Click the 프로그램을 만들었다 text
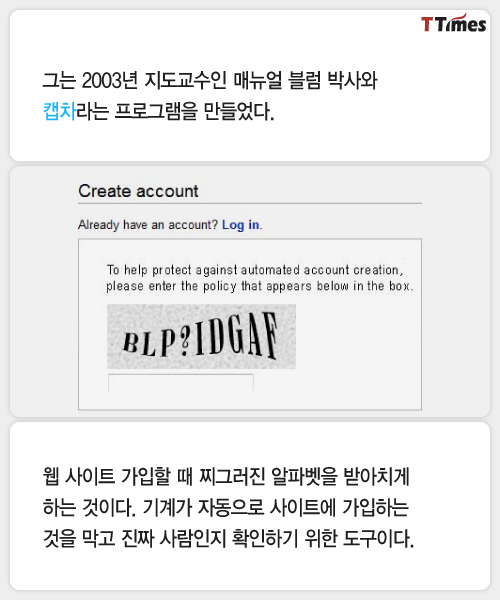 click(x=194, y=111)
